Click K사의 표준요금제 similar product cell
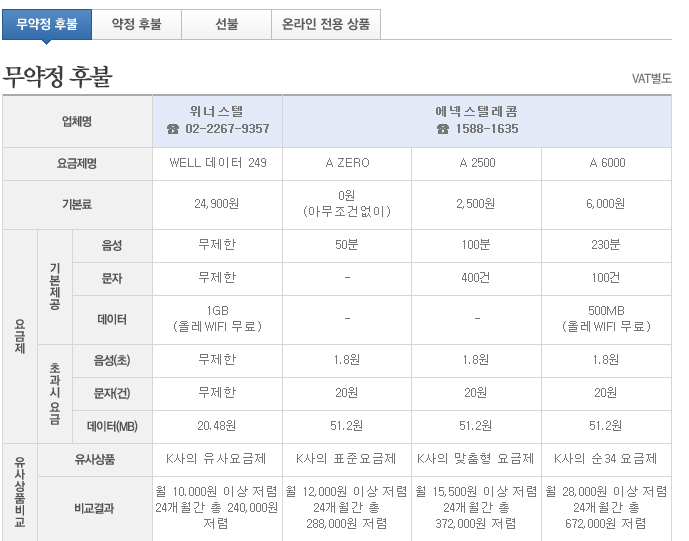The width and height of the screenshot is (689, 541). pos(347,459)
